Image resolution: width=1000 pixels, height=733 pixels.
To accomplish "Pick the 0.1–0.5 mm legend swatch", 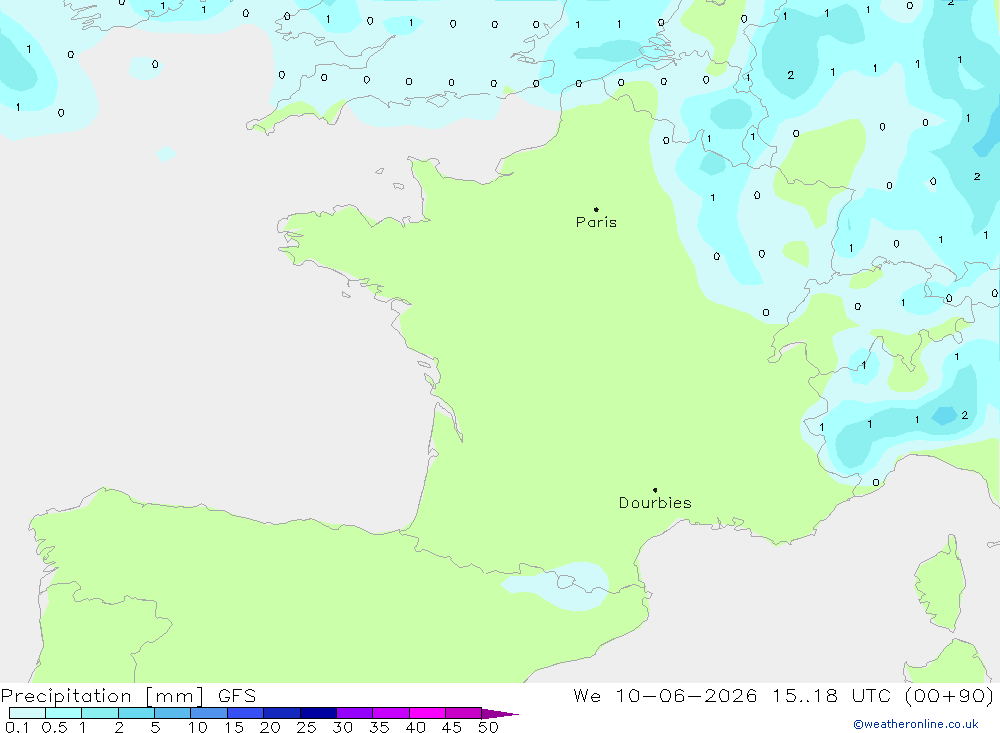I will [27, 713].
